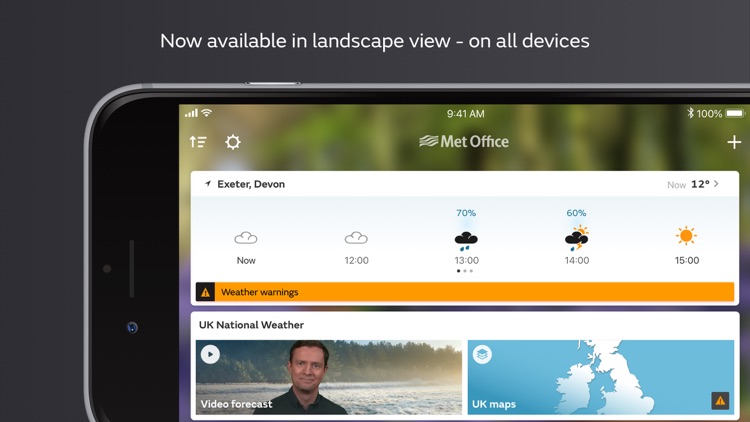Add a new location with plus icon
The height and width of the screenshot is (422, 750).
click(x=734, y=142)
